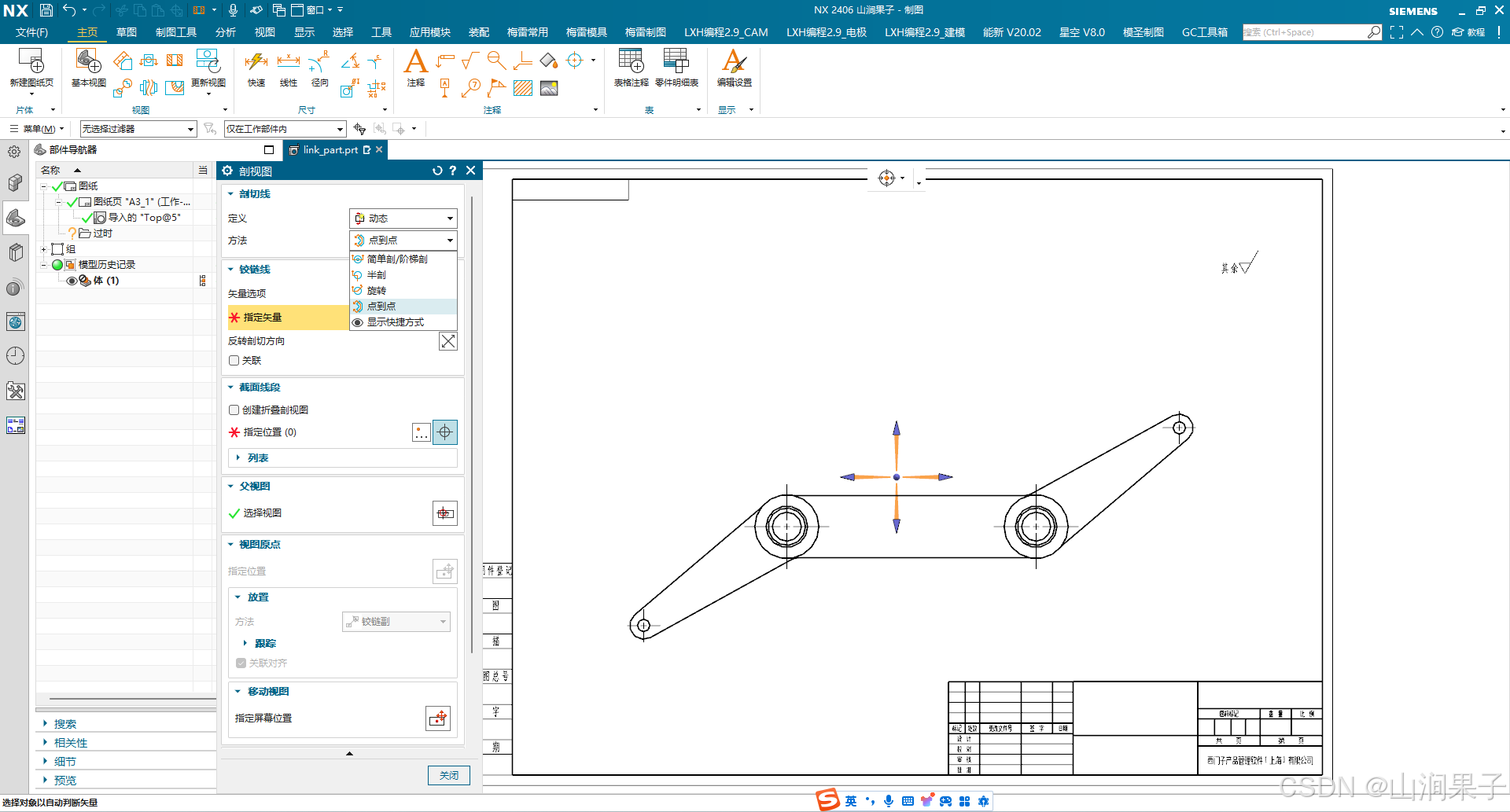Open the 文件(F) menu
Image resolution: width=1510 pixels, height=812 pixels.
31,32
